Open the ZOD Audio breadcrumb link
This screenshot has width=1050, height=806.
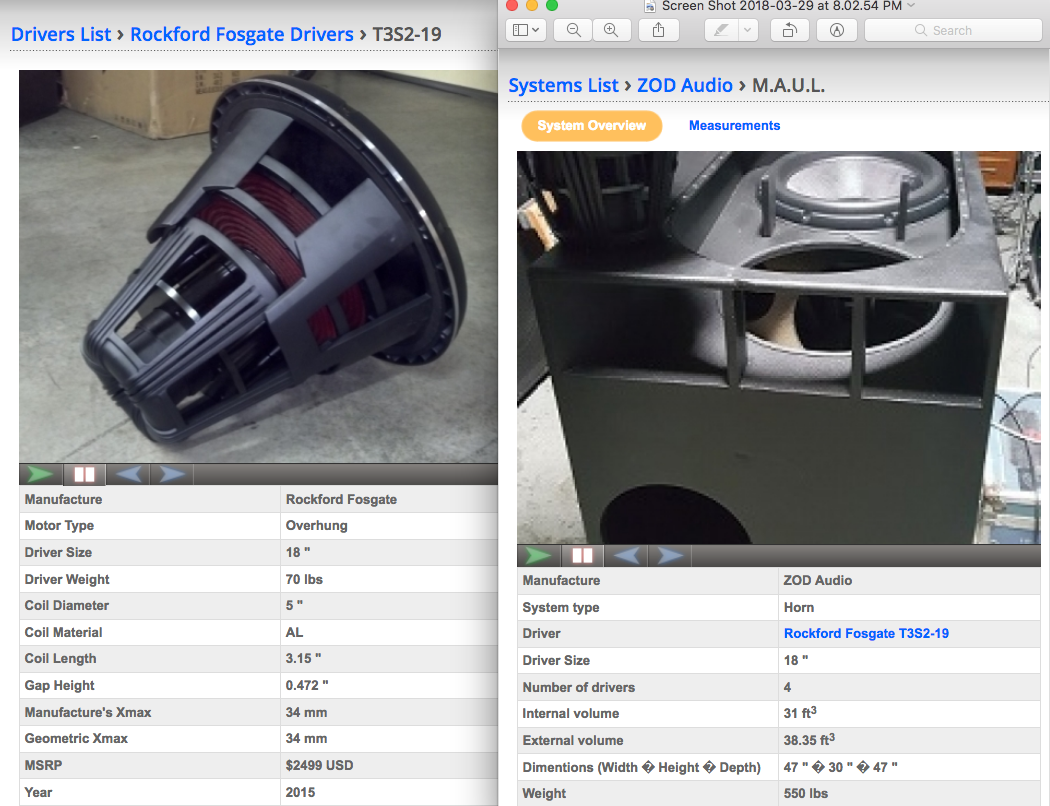[684, 85]
